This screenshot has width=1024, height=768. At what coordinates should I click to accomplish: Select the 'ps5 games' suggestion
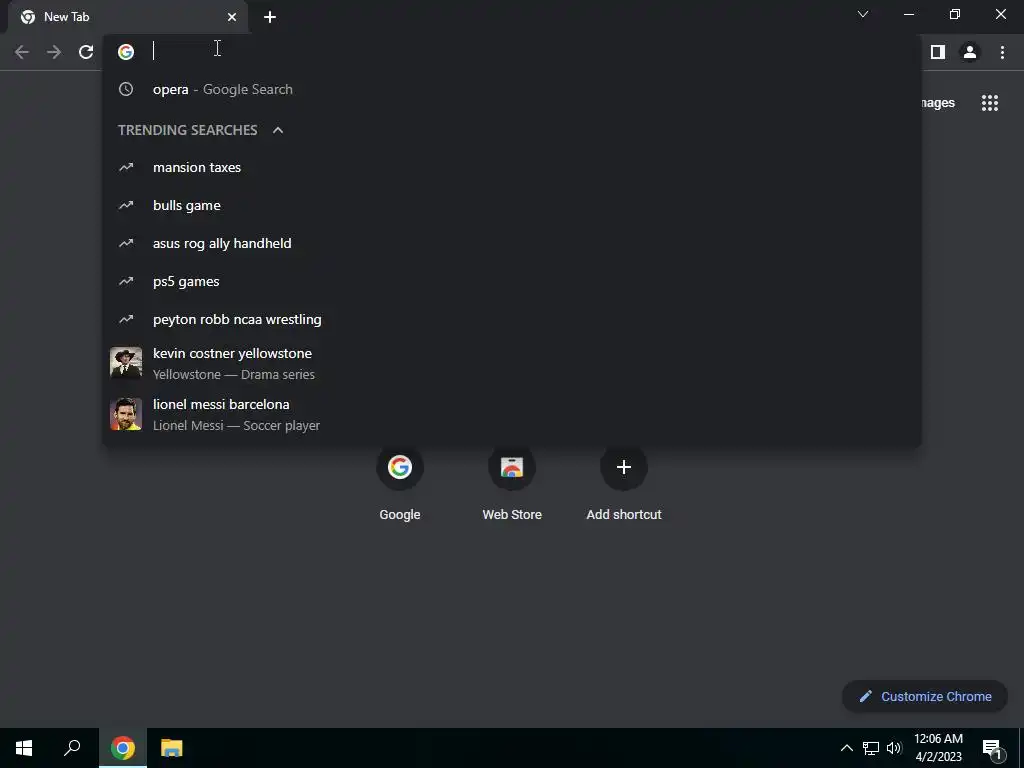pos(512,281)
